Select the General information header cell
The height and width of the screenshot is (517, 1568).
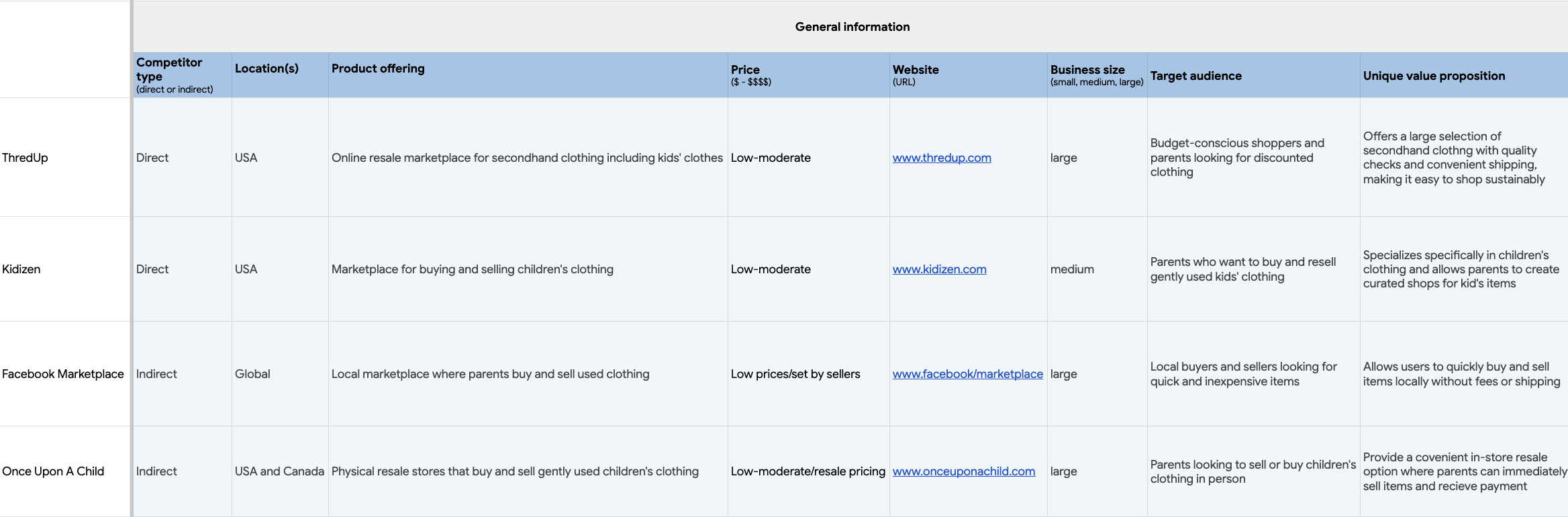(x=851, y=27)
